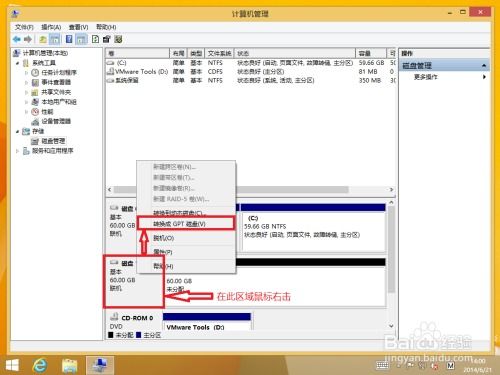The height and width of the screenshot is (375, 500).
Task: Click the Refresh toolbar icon
Action: [95, 39]
